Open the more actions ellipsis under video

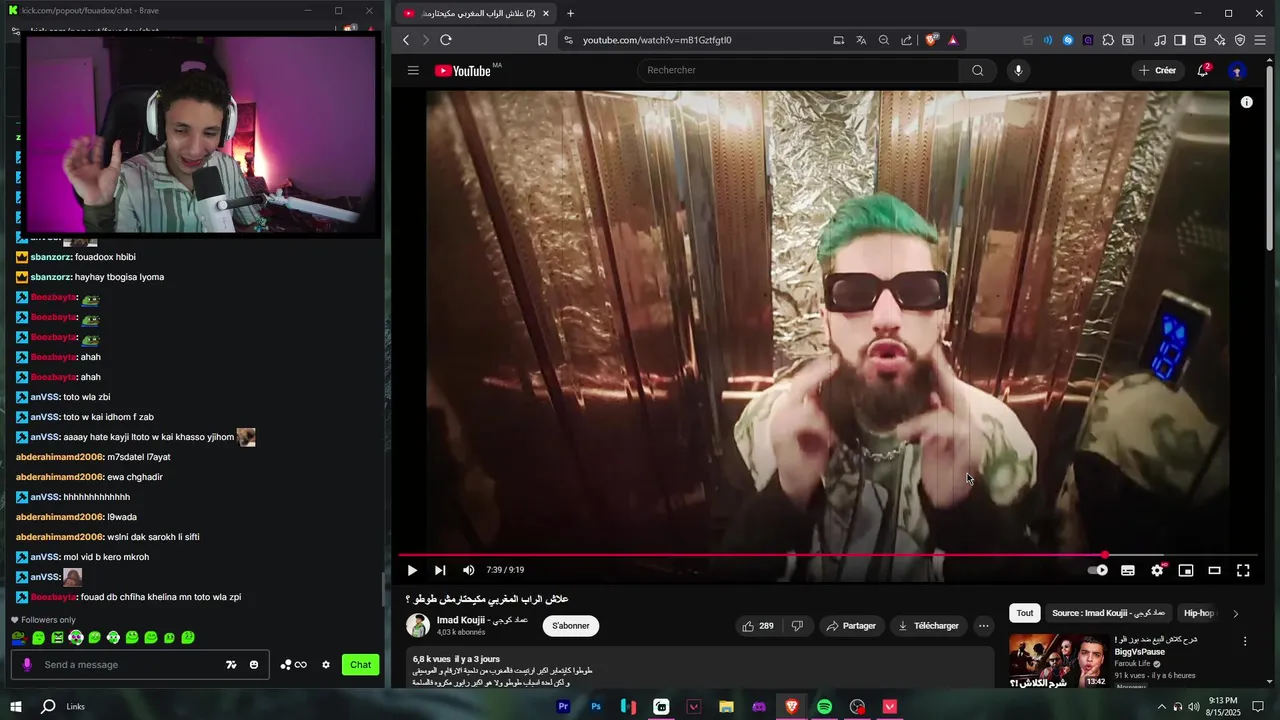click(x=984, y=626)
